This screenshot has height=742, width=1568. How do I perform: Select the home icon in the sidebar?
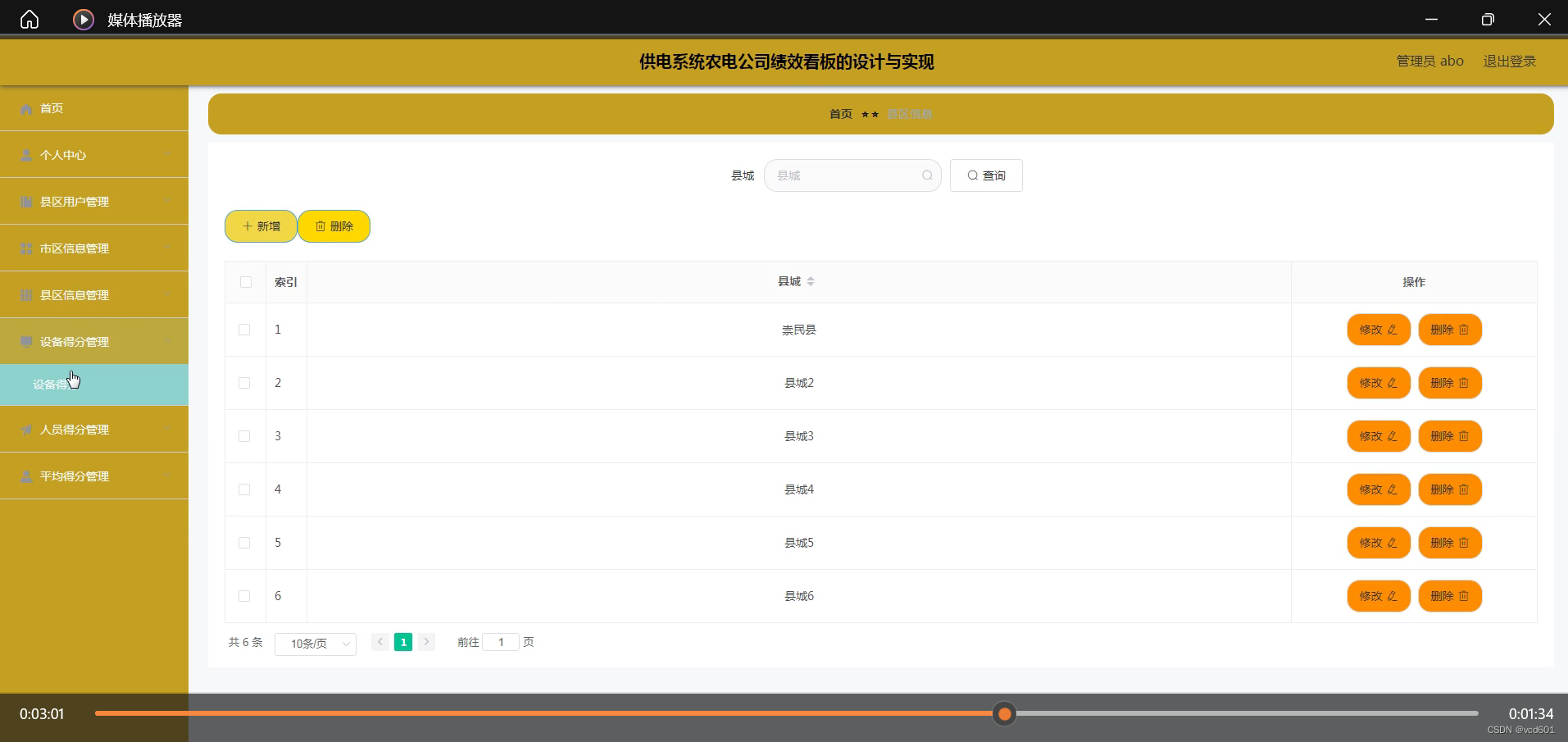click(x=25, y=108)
